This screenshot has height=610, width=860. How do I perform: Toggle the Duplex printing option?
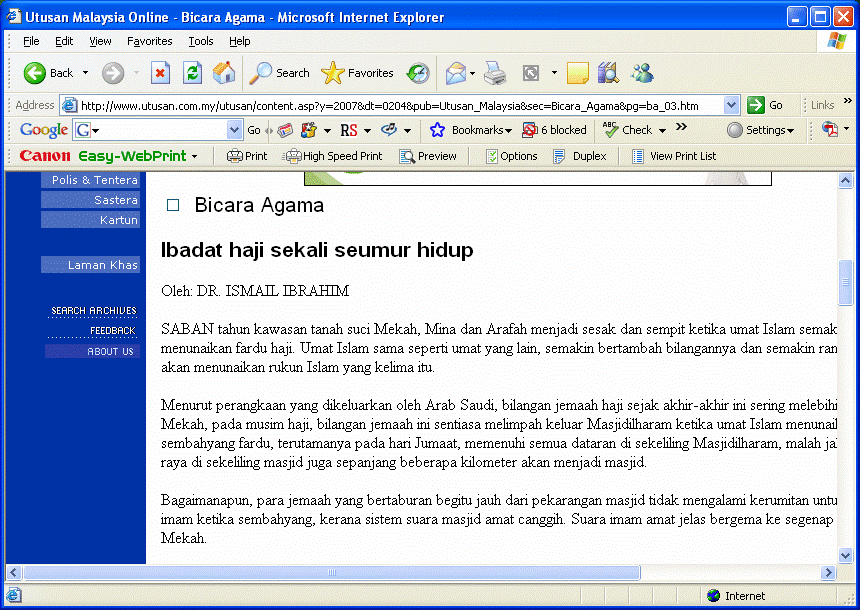click(580, 156)
